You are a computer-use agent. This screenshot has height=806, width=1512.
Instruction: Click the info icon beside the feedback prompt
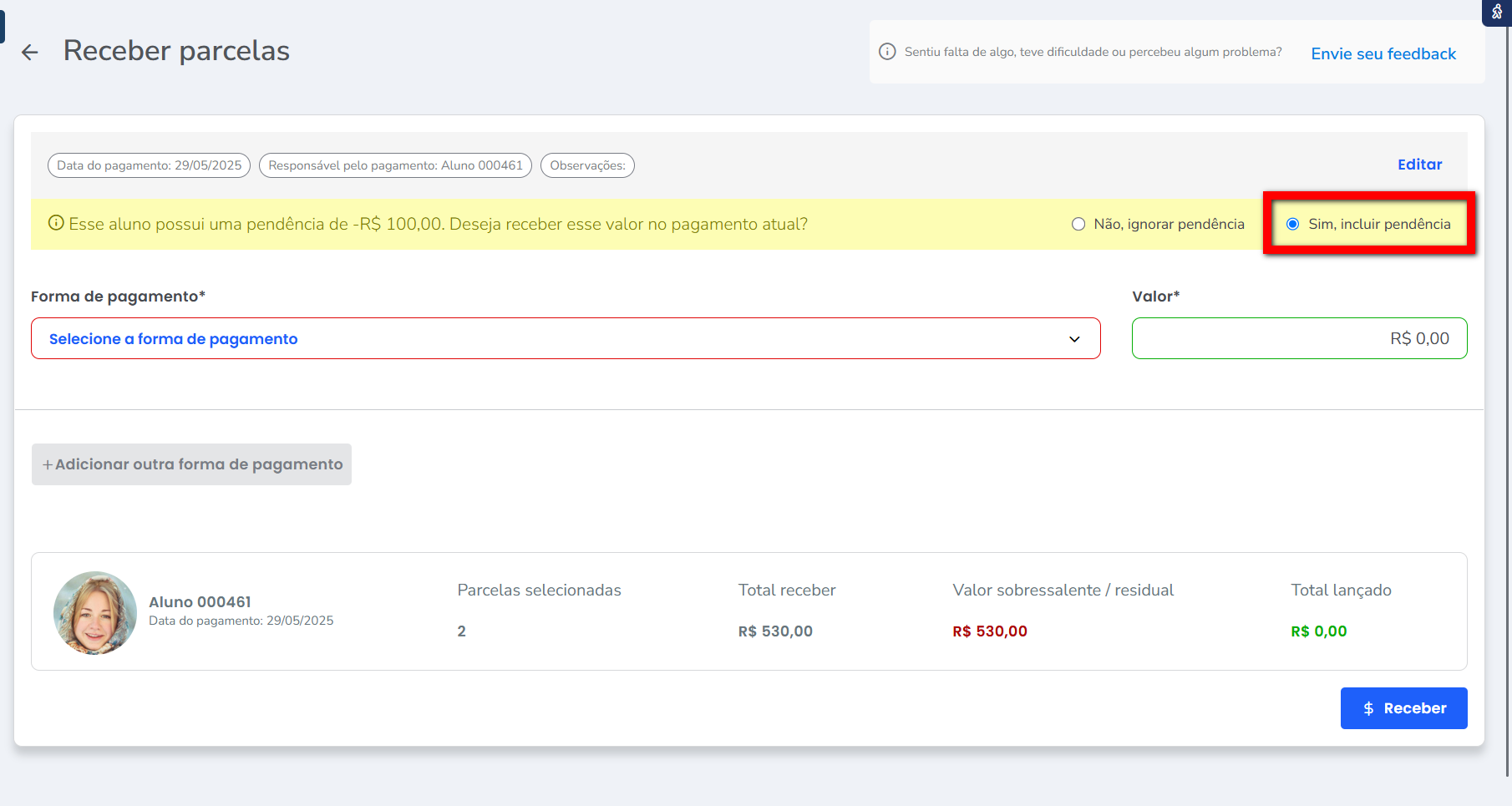pyautogui.click(x=887, y=52)
